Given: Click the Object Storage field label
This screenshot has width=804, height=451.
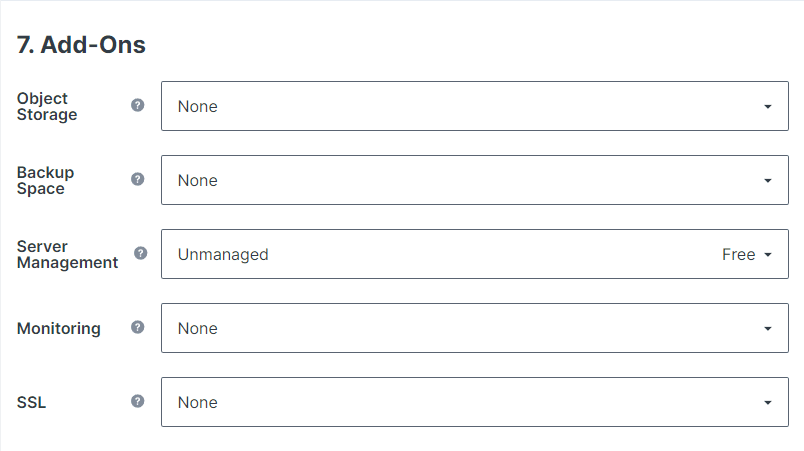Looking at the screenshot, I should point(47,106).
